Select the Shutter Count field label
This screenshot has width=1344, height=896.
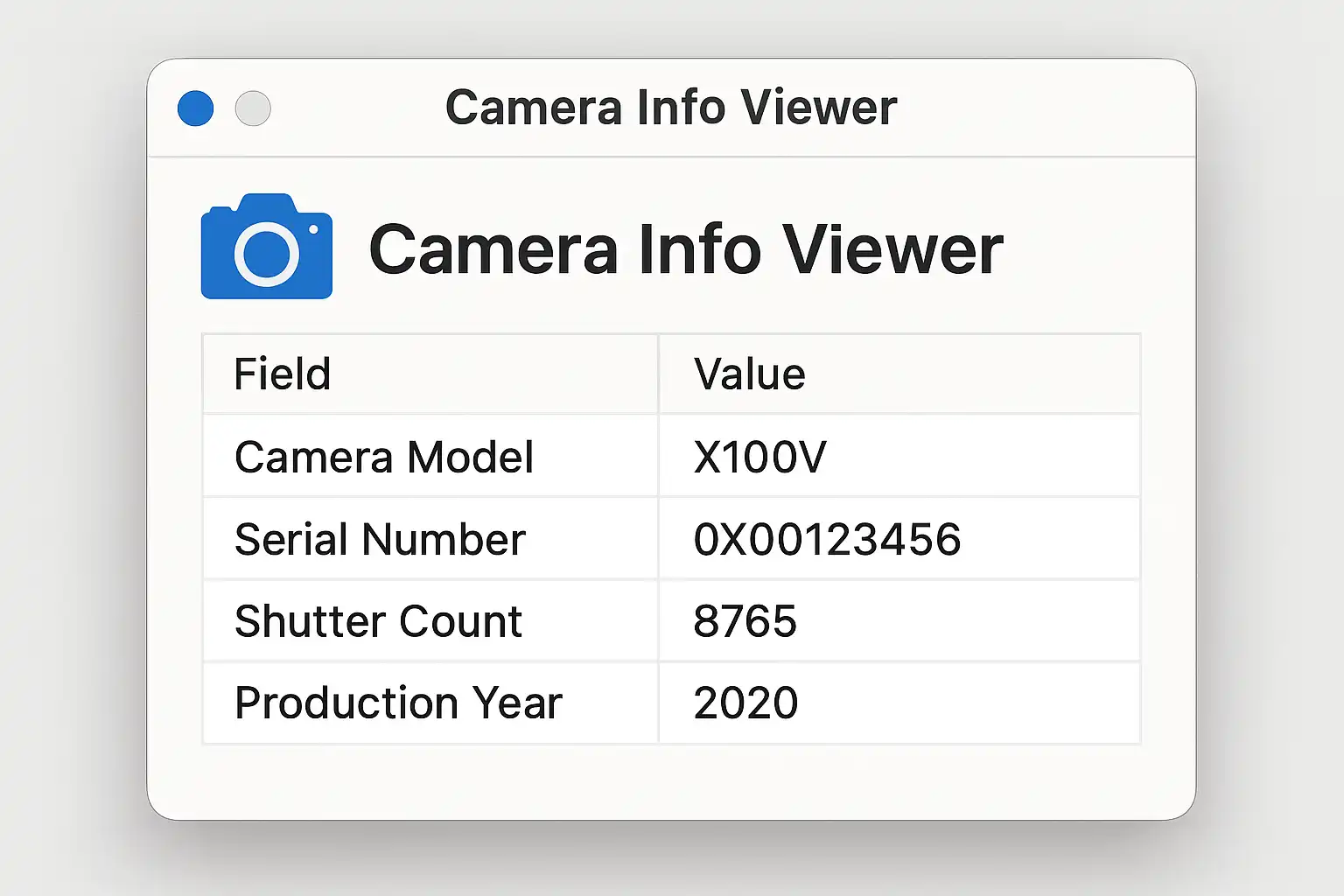coord(378,621)
